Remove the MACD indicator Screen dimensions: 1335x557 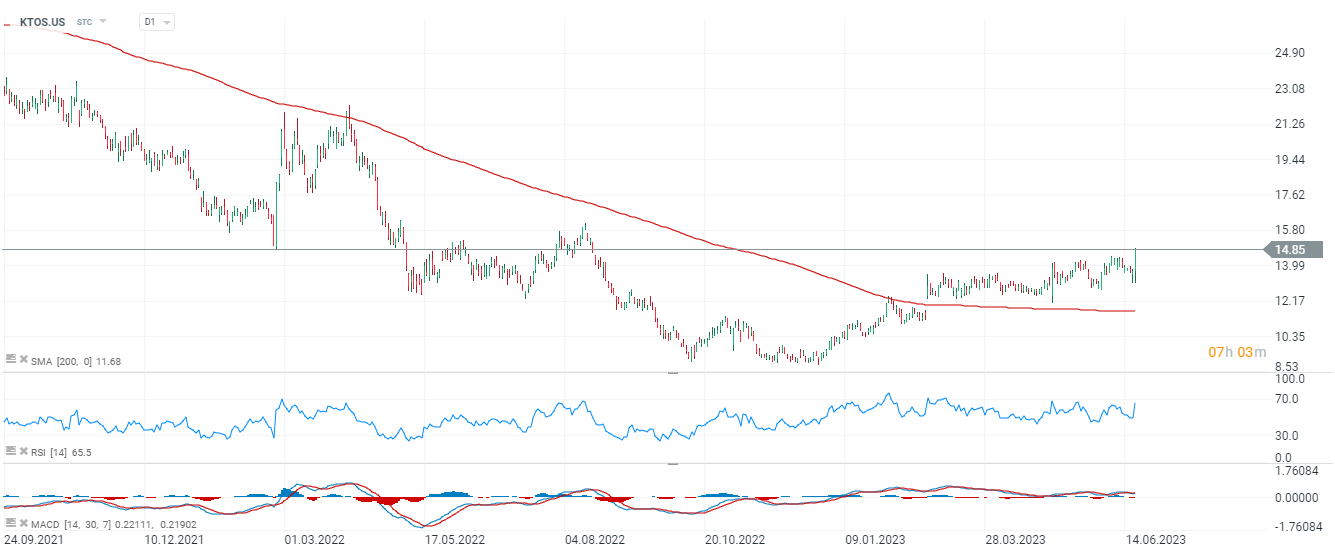[22, 524]
